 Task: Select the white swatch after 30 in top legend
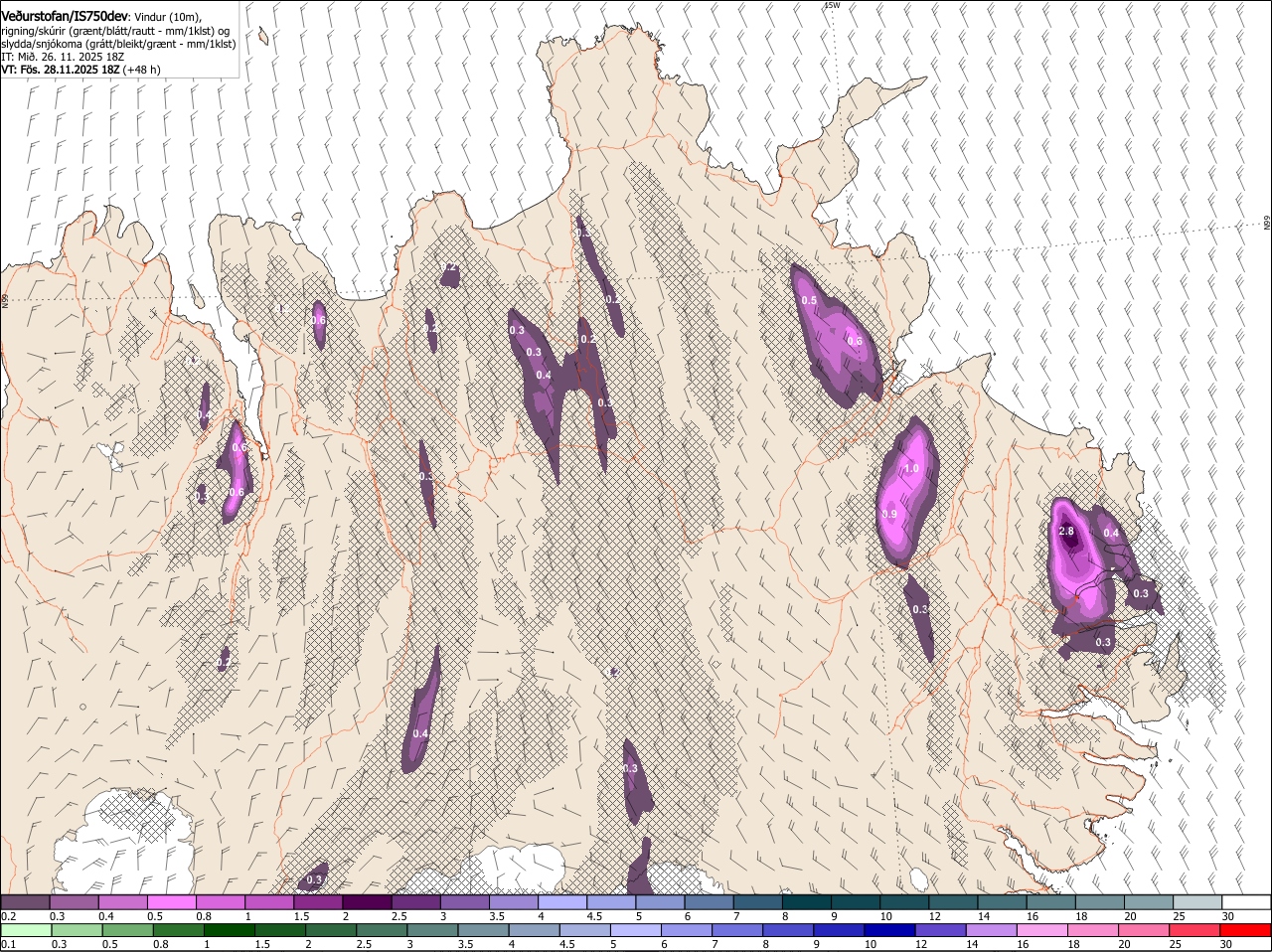click(1246, 902)
